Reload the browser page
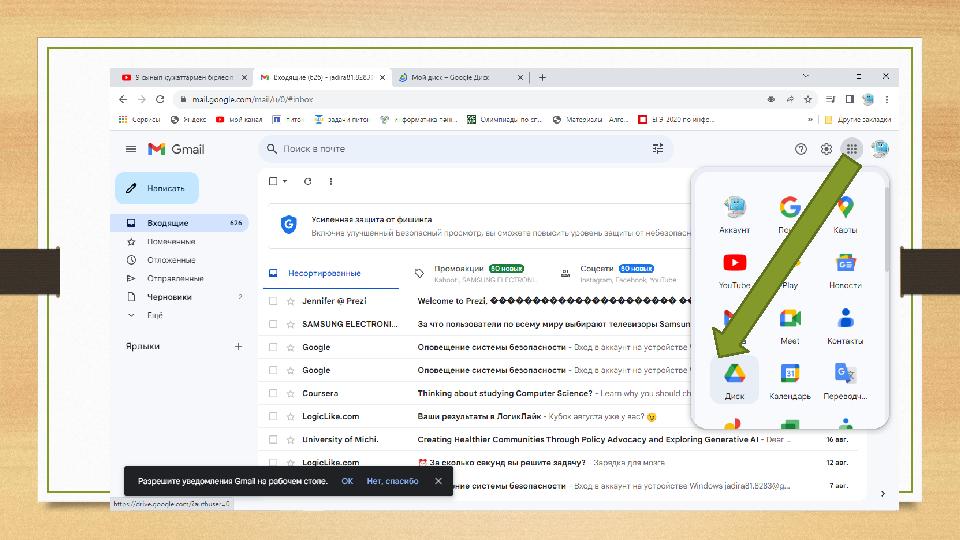 point(160,99)
